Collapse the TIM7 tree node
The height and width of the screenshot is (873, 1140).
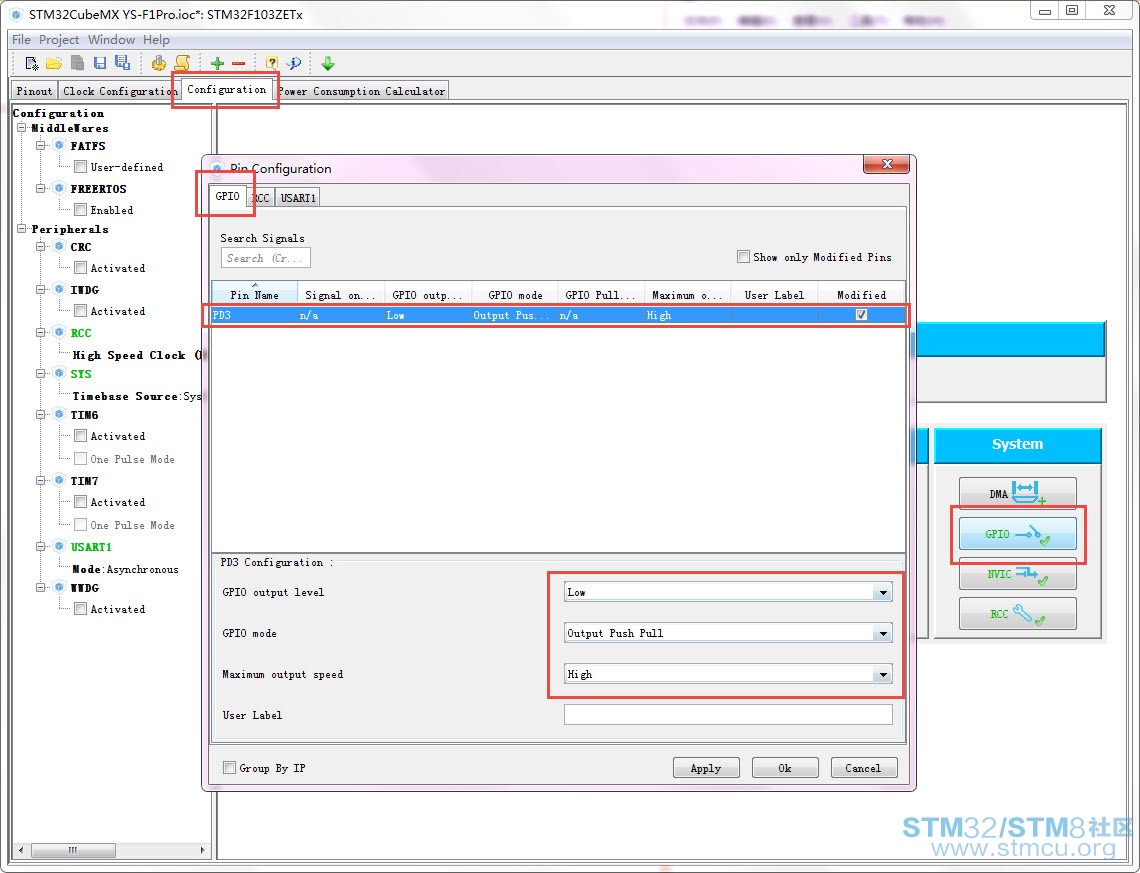41,481
